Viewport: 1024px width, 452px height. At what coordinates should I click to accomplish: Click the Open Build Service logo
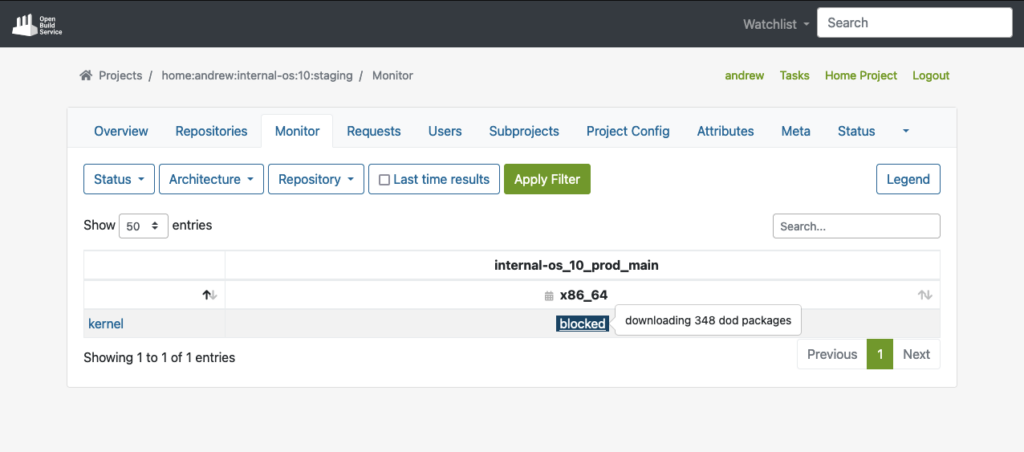coord(39,23)
